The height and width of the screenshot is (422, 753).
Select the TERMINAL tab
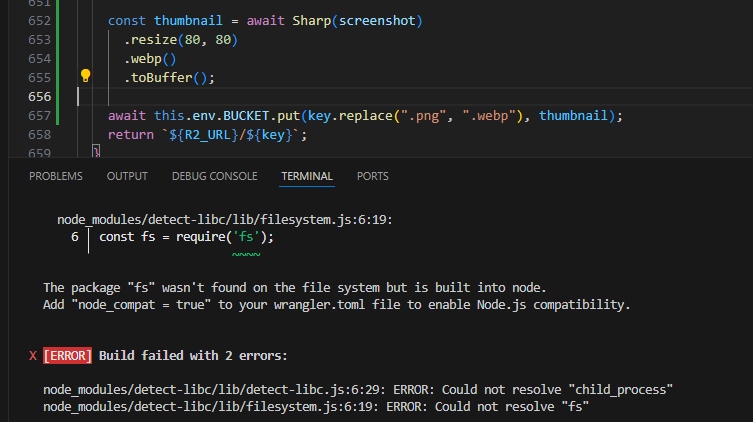click(307, 176)
